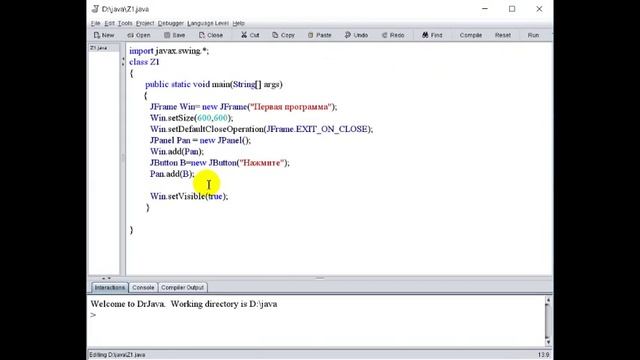Click the New file toolbar button

pos(104,35)
